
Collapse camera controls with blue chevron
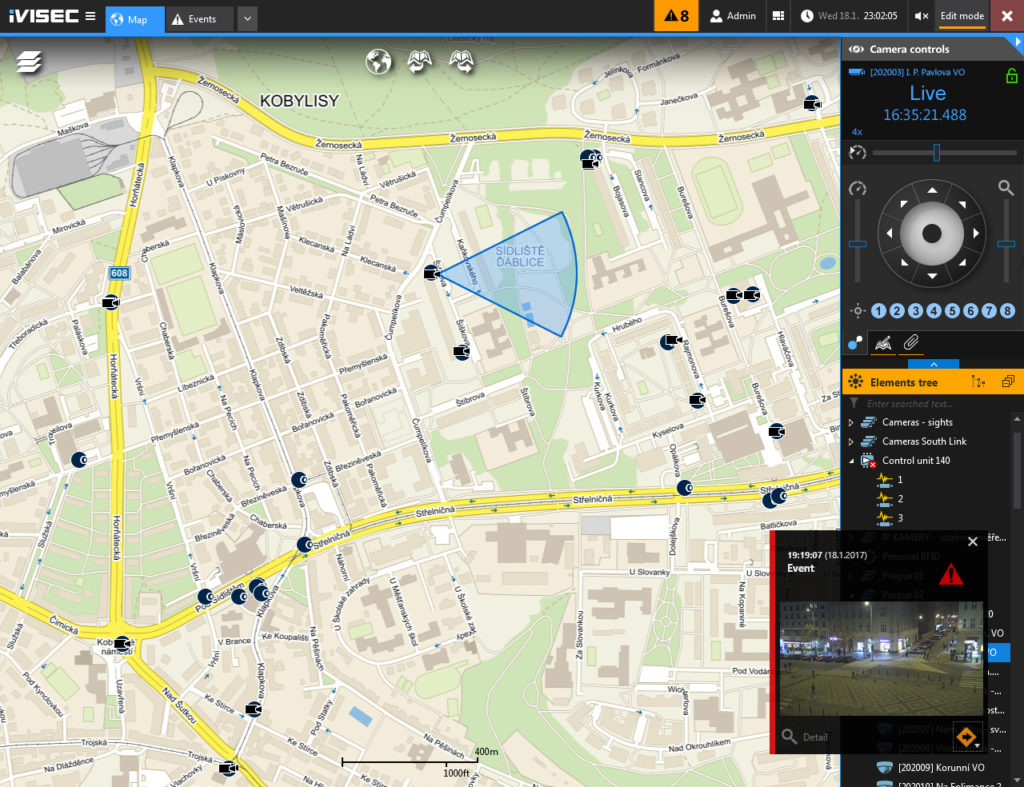(x=933, y=364)
